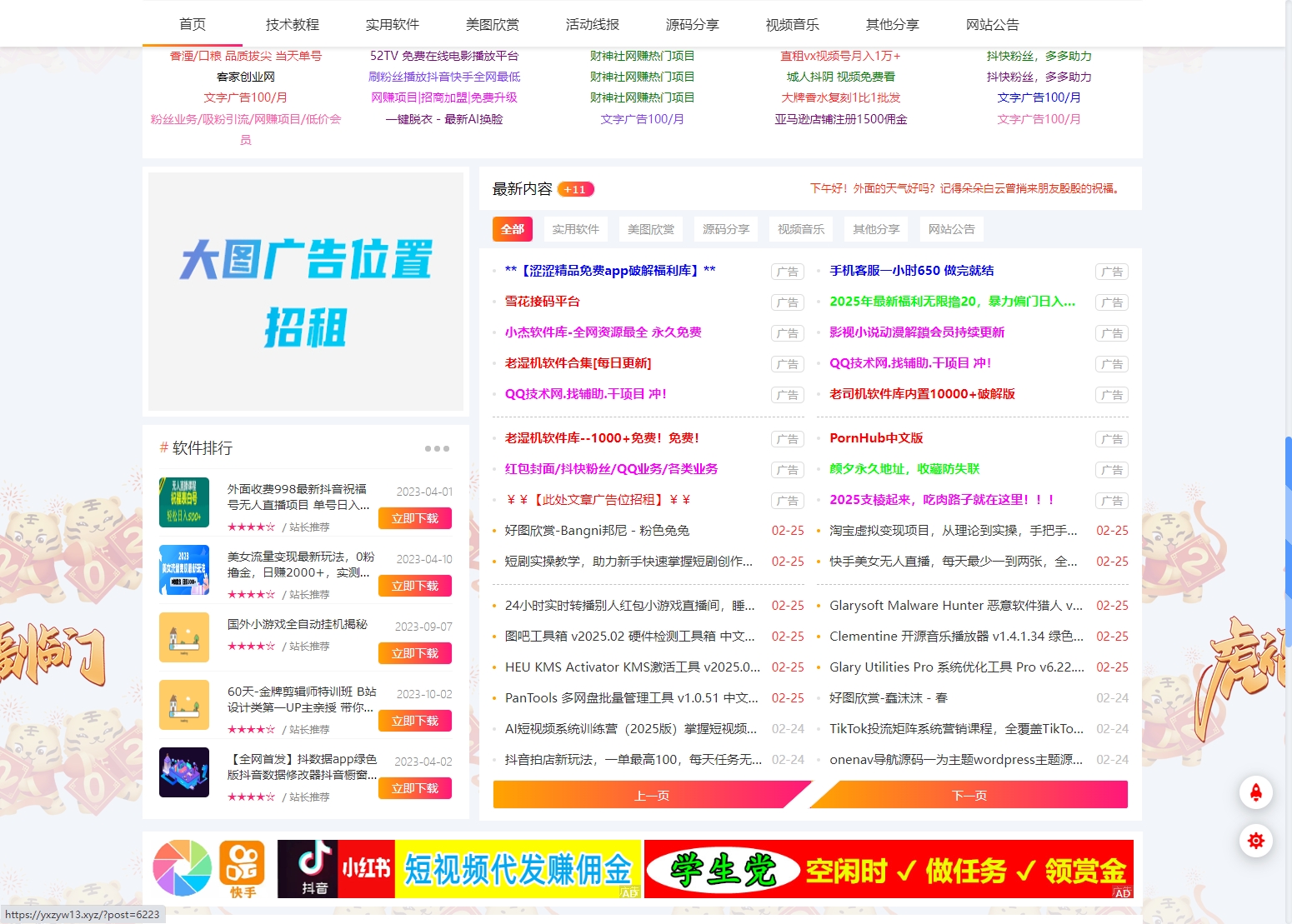Click 立即下载 for 60天-金牌剪辑师 item
This screenshot has width=1292, height=924.
click(x=415, y=721)
